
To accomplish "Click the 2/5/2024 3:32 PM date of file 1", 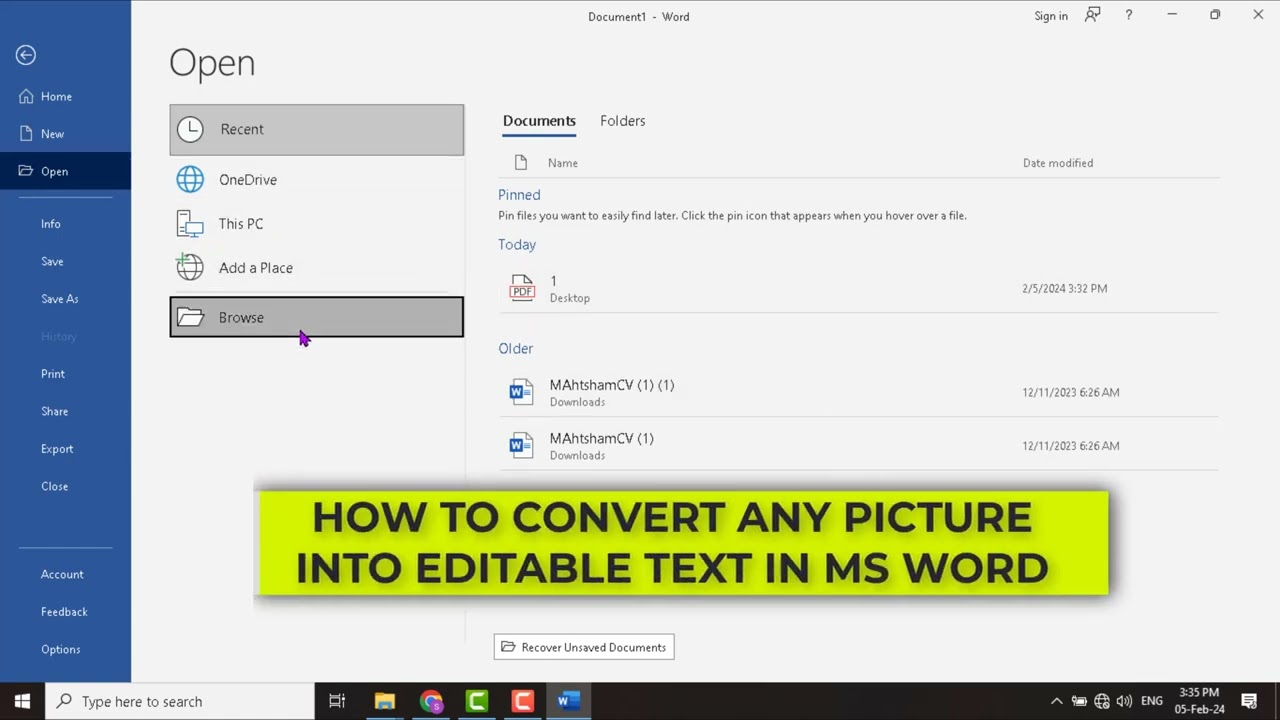I will [1064, 288].
